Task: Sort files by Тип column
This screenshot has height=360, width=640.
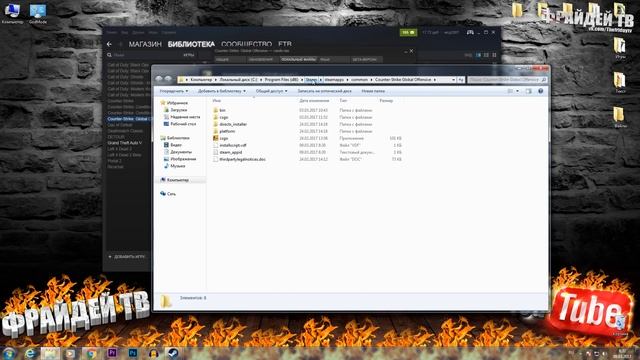Action: [343, 100]
